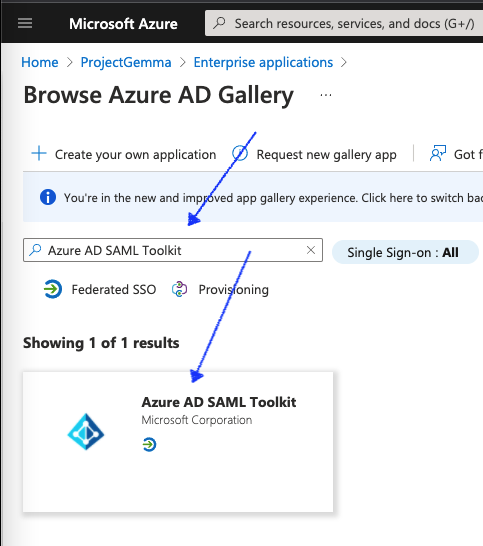Click the Azure AD SAML Toolkit logo
This screenshot has width=483, height=546.
(x=86, y=432)
